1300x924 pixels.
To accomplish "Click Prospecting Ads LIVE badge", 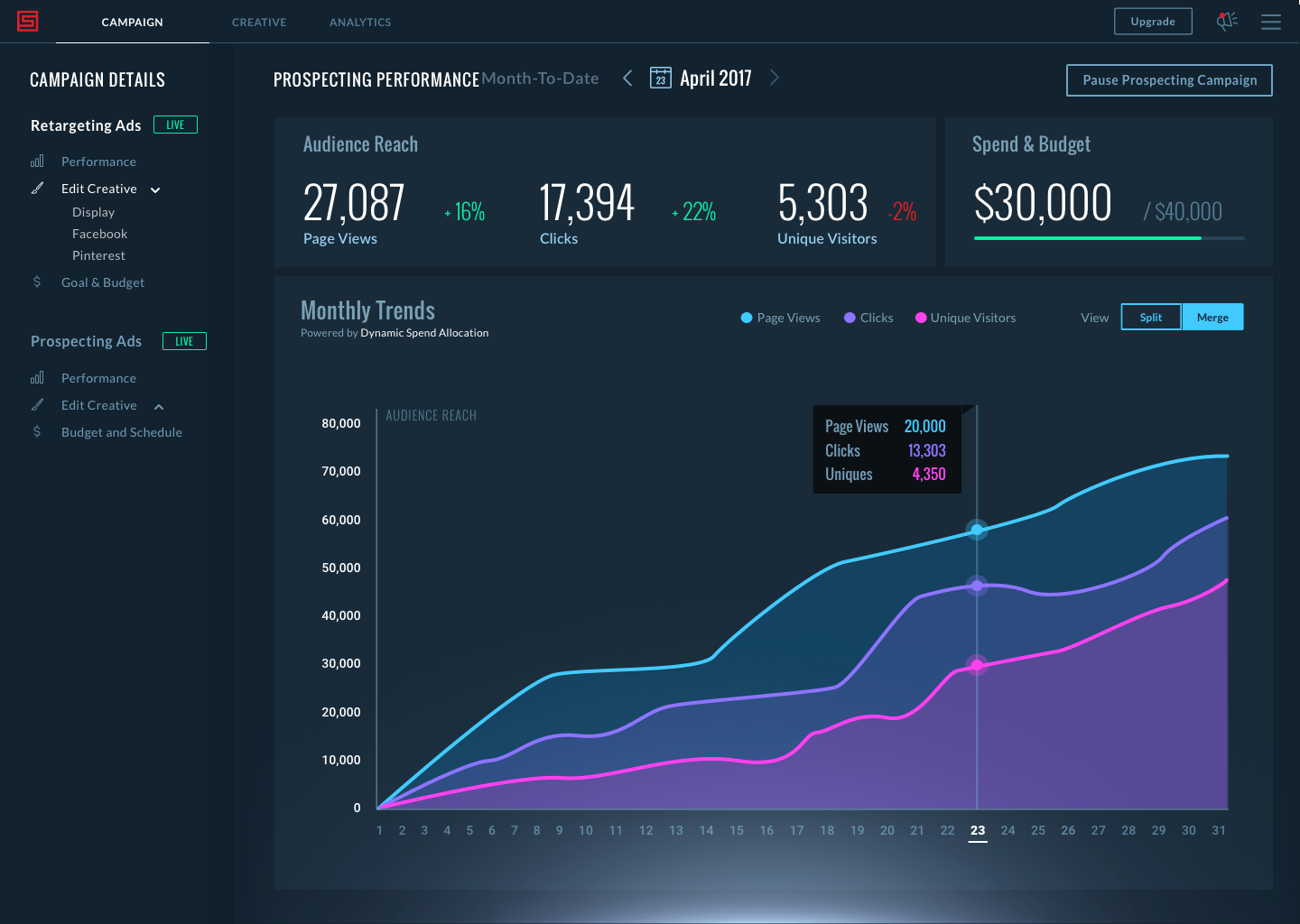I will point(184,341).
